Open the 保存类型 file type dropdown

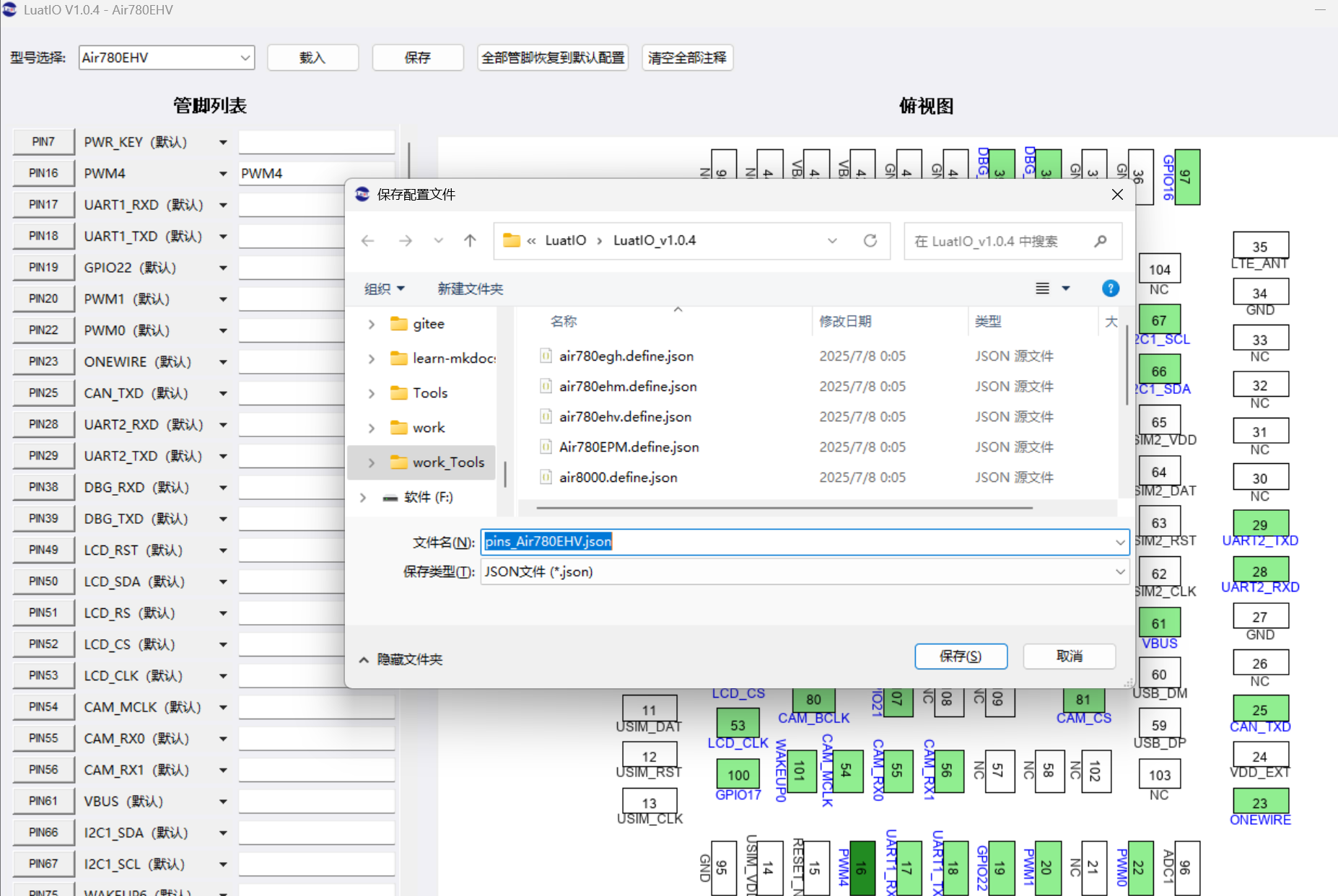pyautogui.click(x=1120, y=572)
